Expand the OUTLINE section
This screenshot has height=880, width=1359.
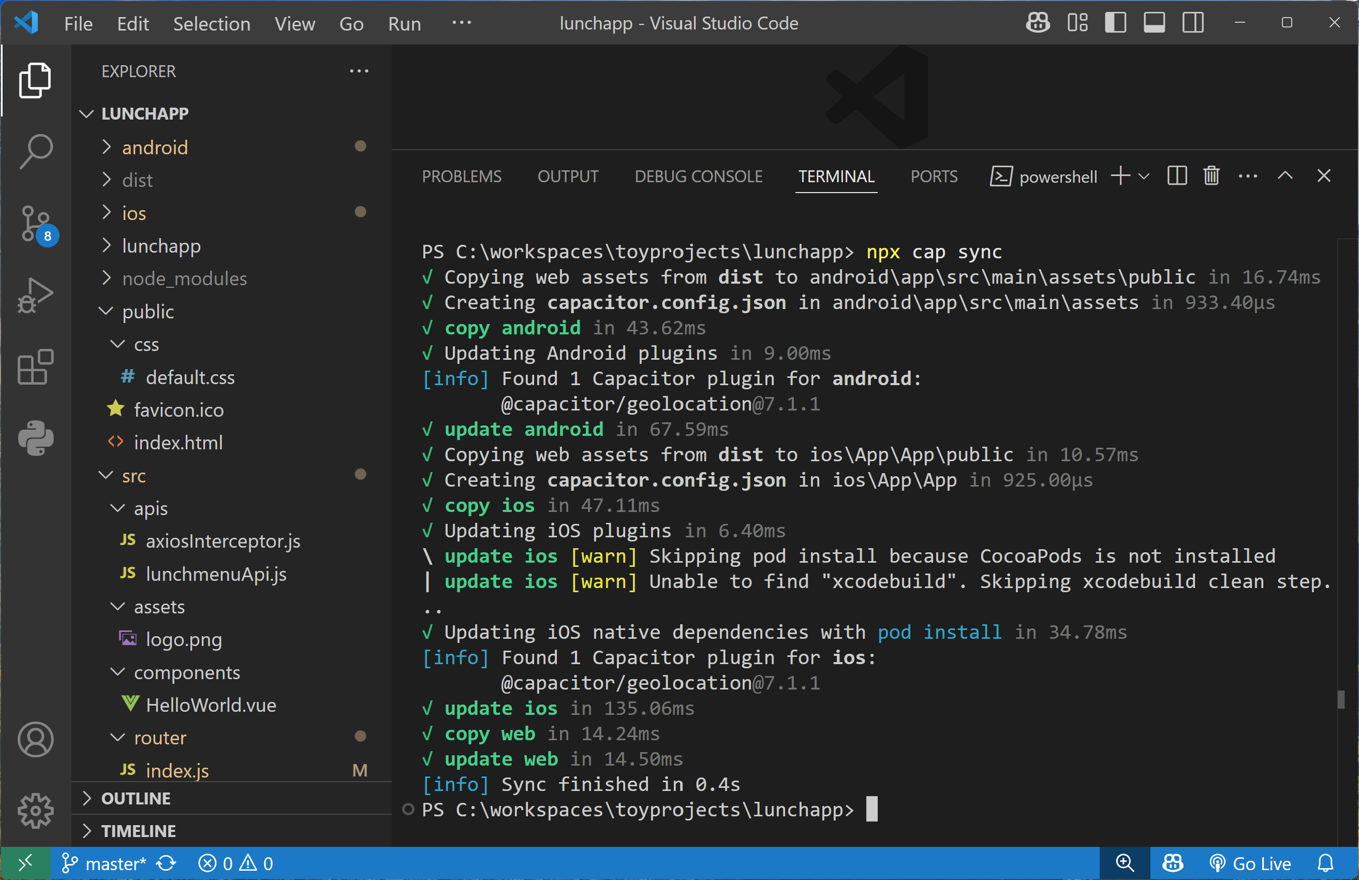click(232, 798)
